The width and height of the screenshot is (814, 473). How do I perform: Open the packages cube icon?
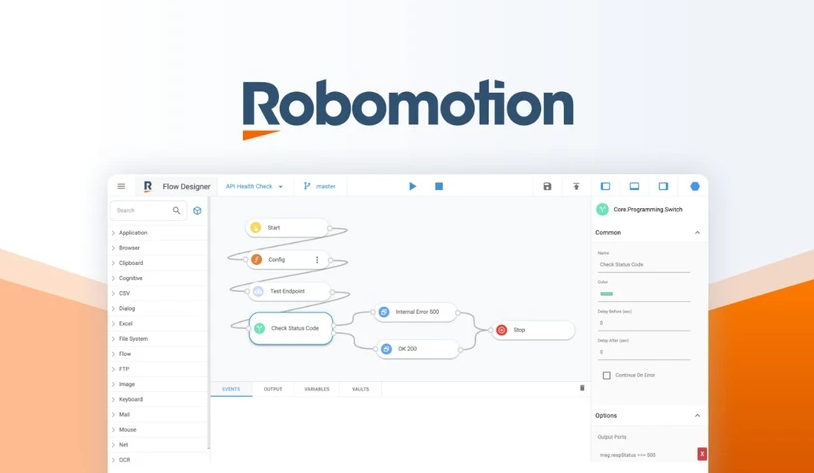tap(197, 210)
